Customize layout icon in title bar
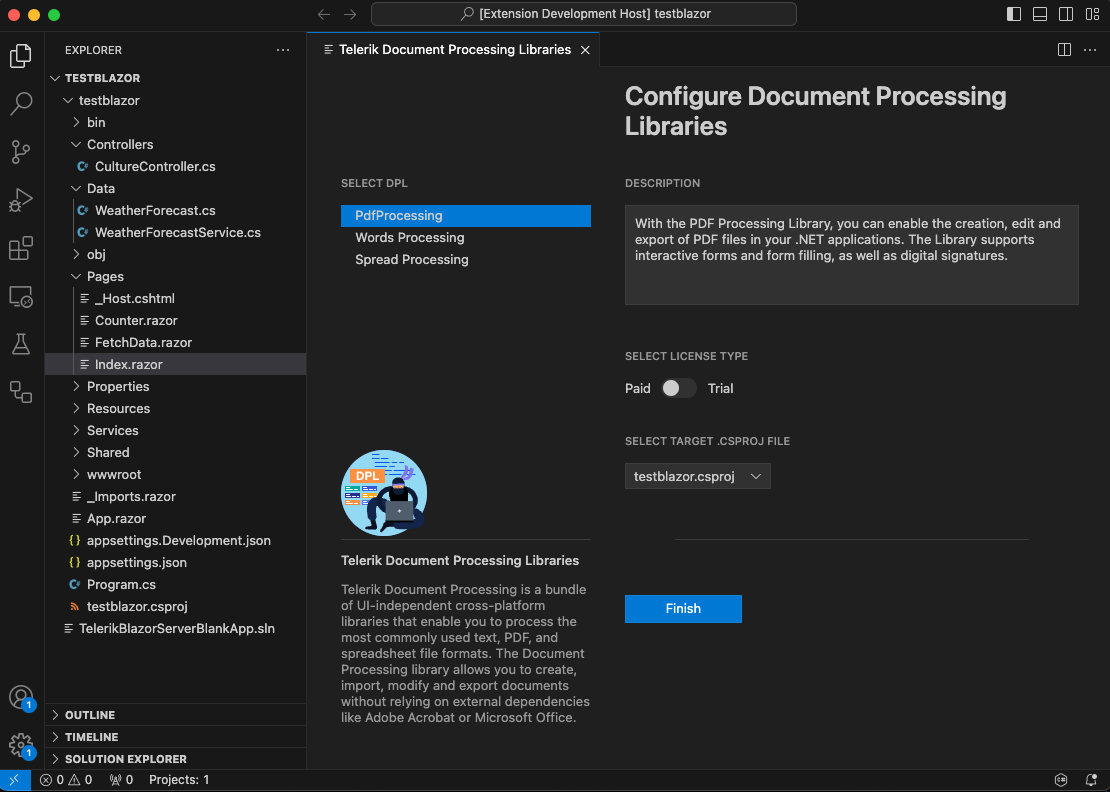 (x=1092, y=14)
